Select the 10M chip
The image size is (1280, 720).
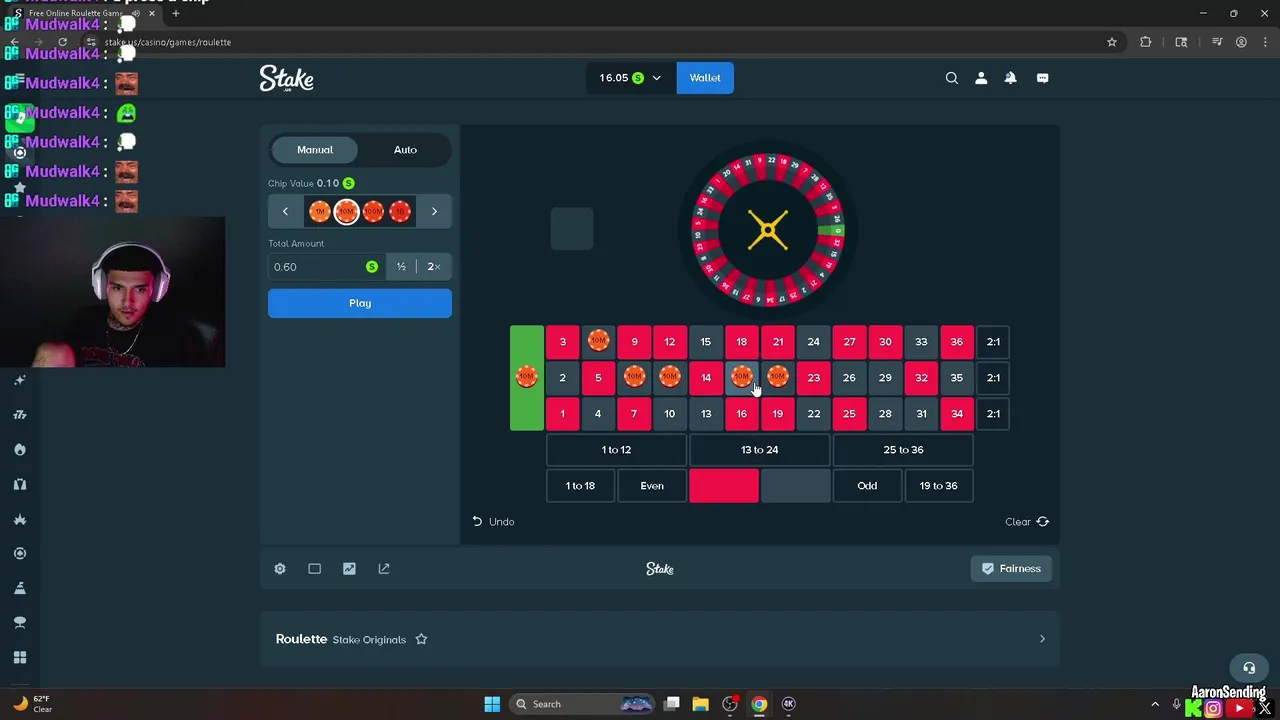pos(346,211)
